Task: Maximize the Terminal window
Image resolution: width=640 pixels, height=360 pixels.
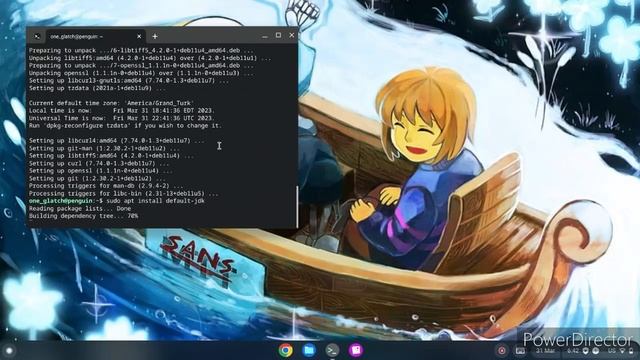Action: pyautogui.click(x=278, y=36)
